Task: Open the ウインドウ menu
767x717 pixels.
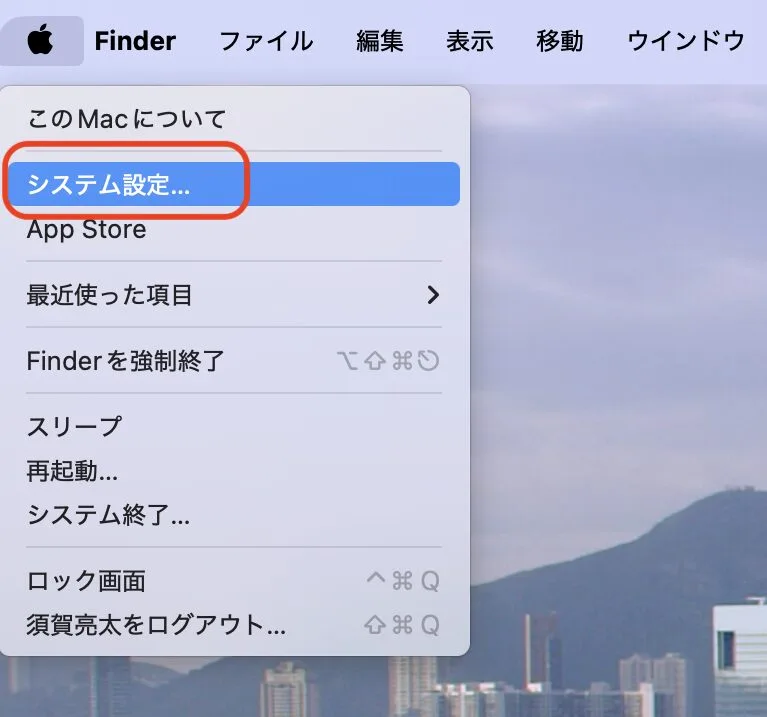Action: tap(686, 41)
